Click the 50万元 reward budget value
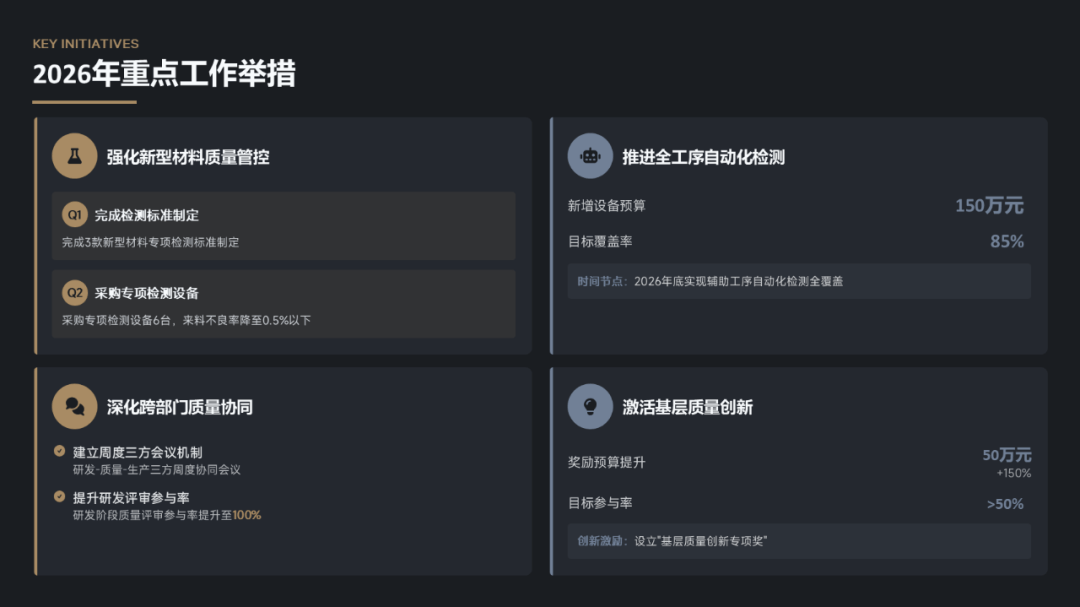Screen dimensions: 1080x607 1006,456
